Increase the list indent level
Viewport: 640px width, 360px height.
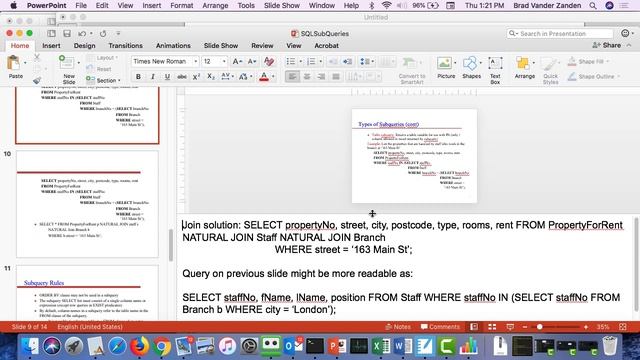348,62
